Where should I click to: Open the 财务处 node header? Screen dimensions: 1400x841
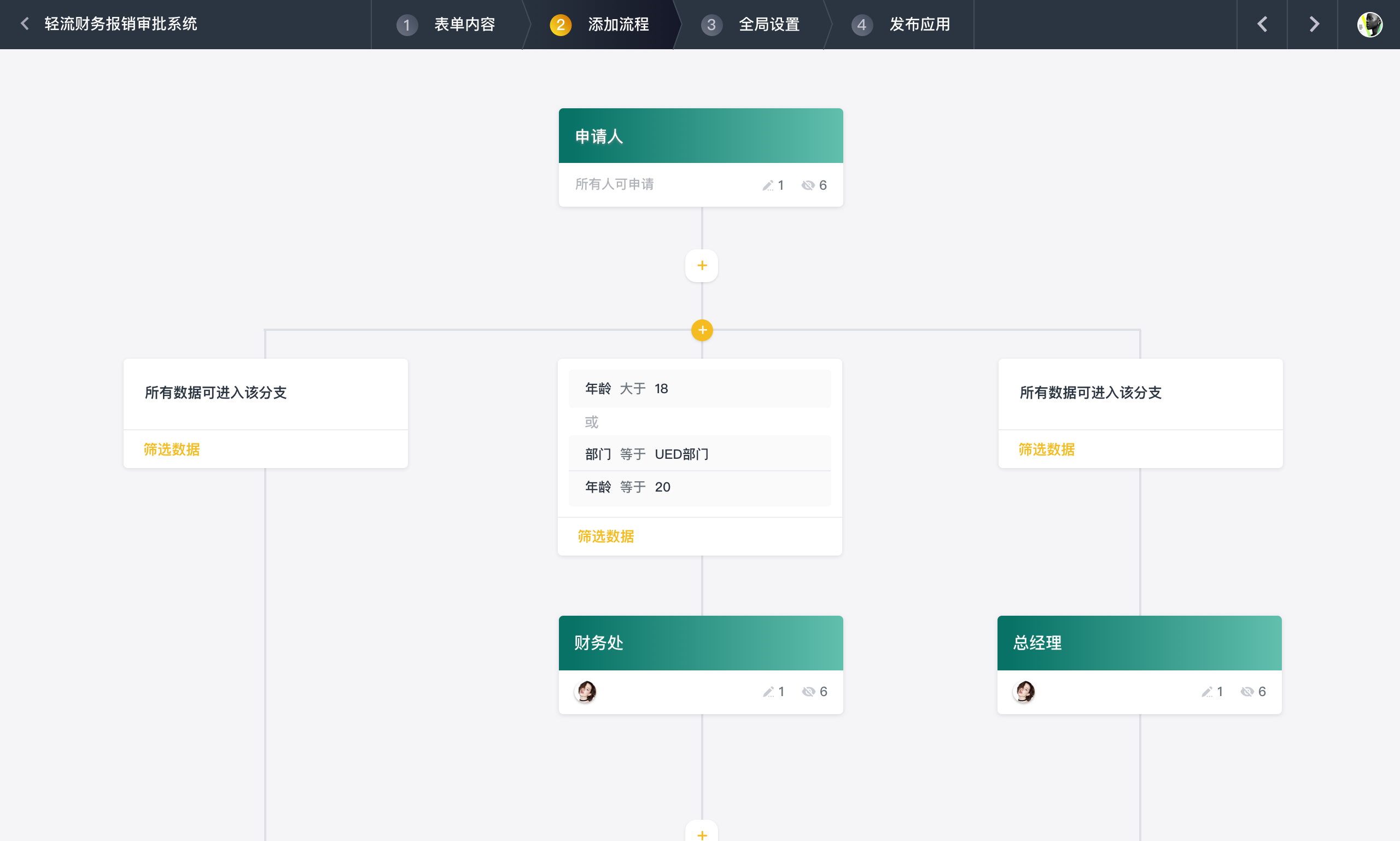[x=701, y=643]
